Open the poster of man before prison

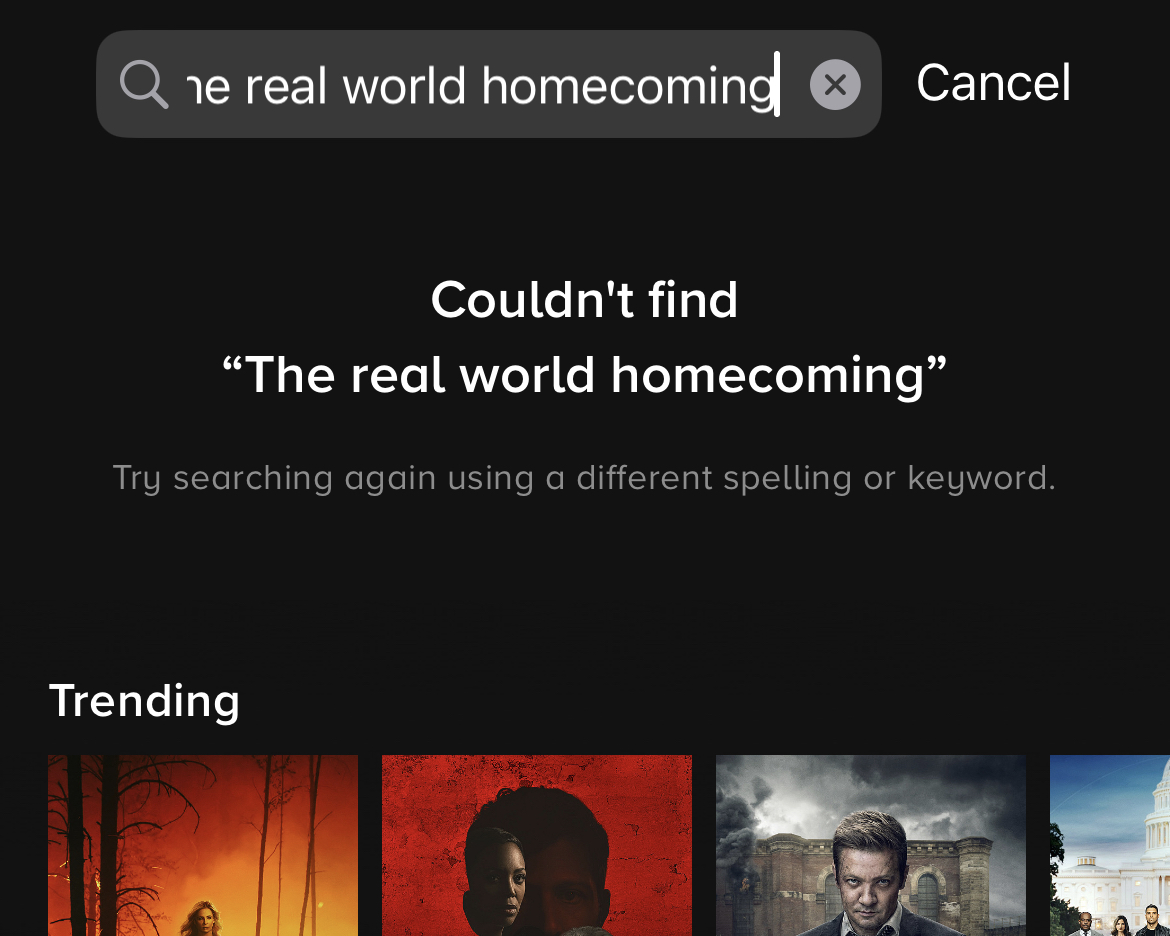[871, 845]
